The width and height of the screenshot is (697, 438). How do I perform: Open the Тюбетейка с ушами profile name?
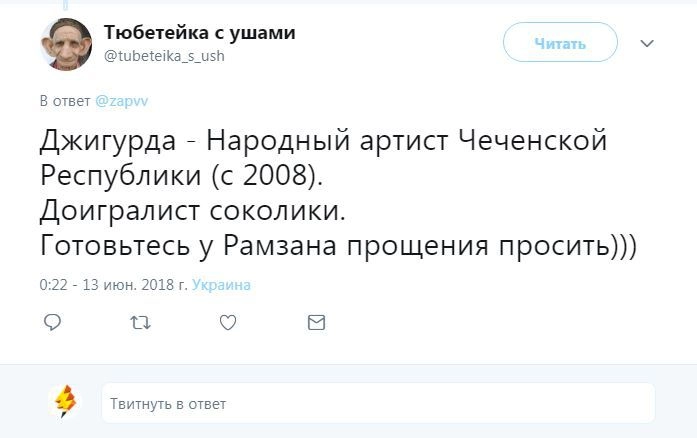(199, 33)
